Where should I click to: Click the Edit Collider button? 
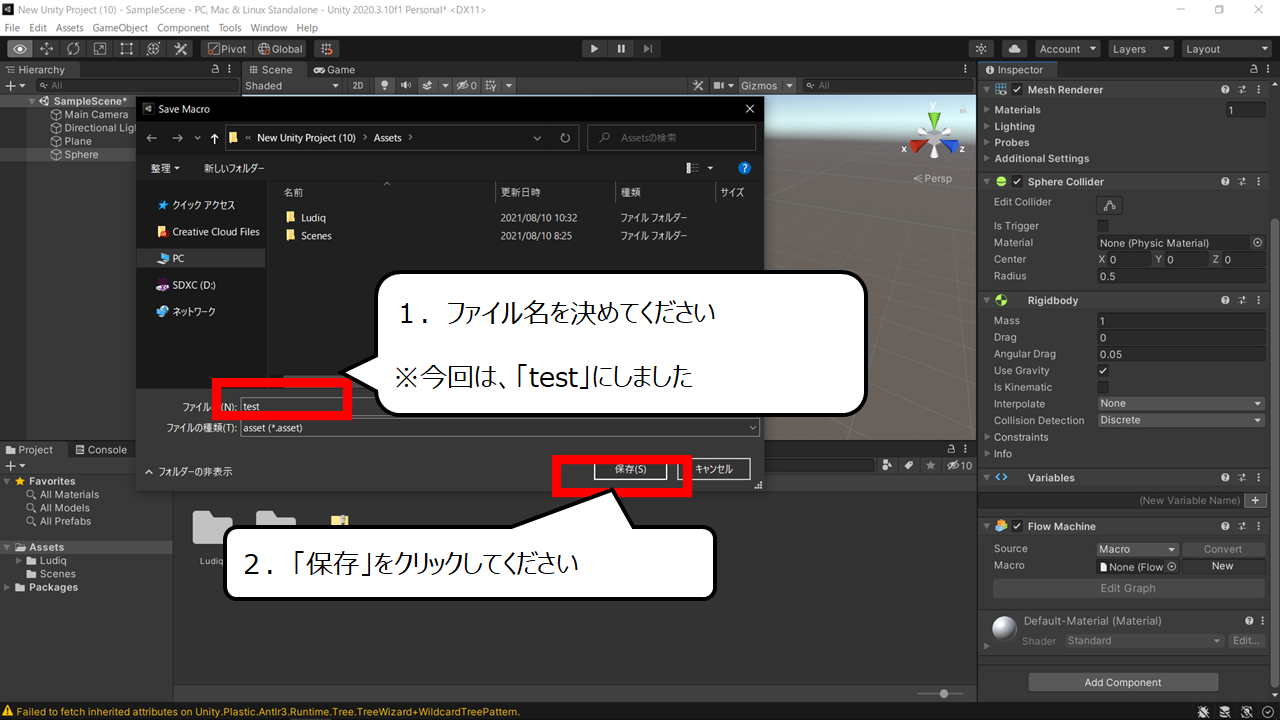pos(1110,205)
